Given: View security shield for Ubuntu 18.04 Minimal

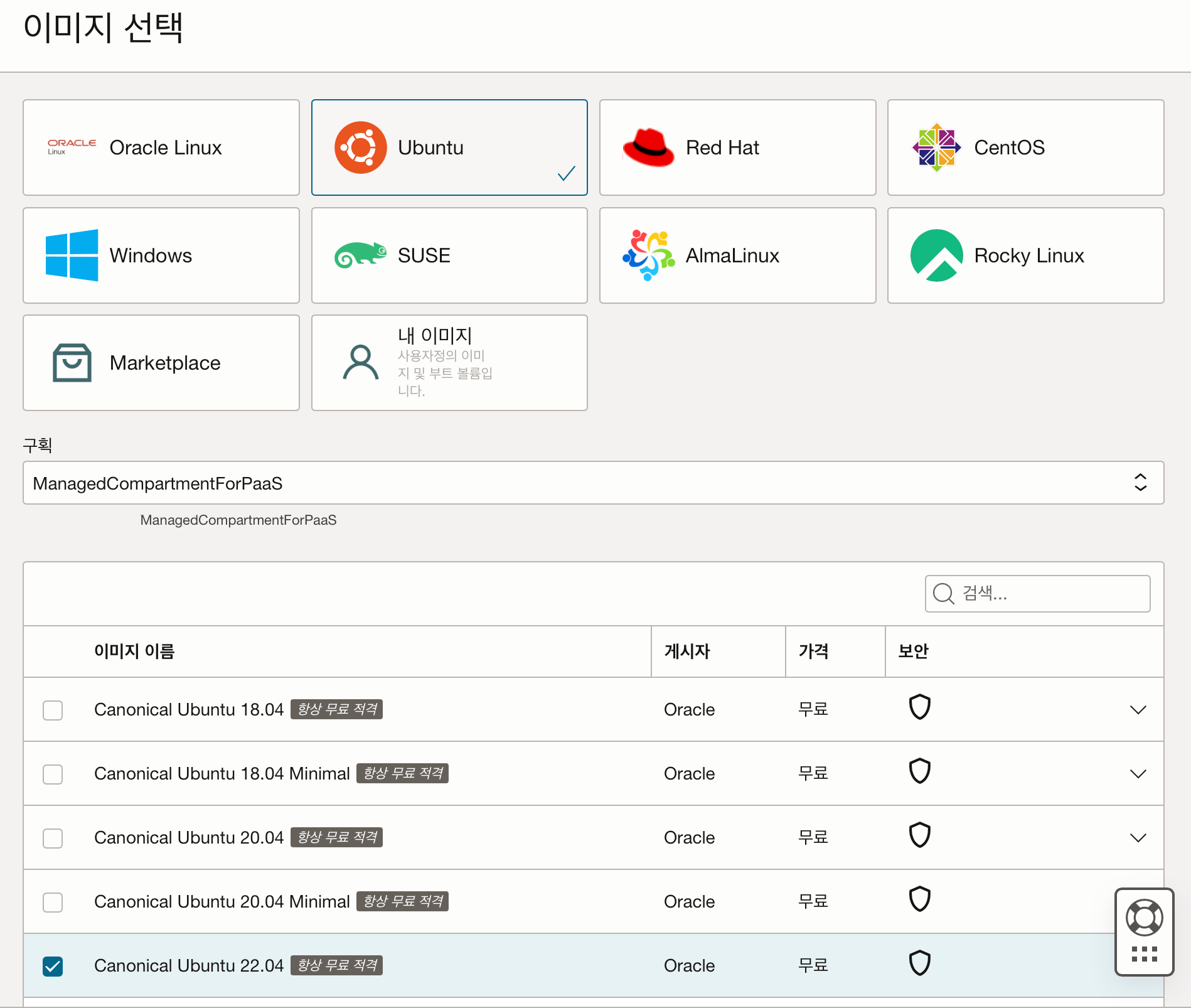Looking at the screenshot, I should click(x=919, y=771).
